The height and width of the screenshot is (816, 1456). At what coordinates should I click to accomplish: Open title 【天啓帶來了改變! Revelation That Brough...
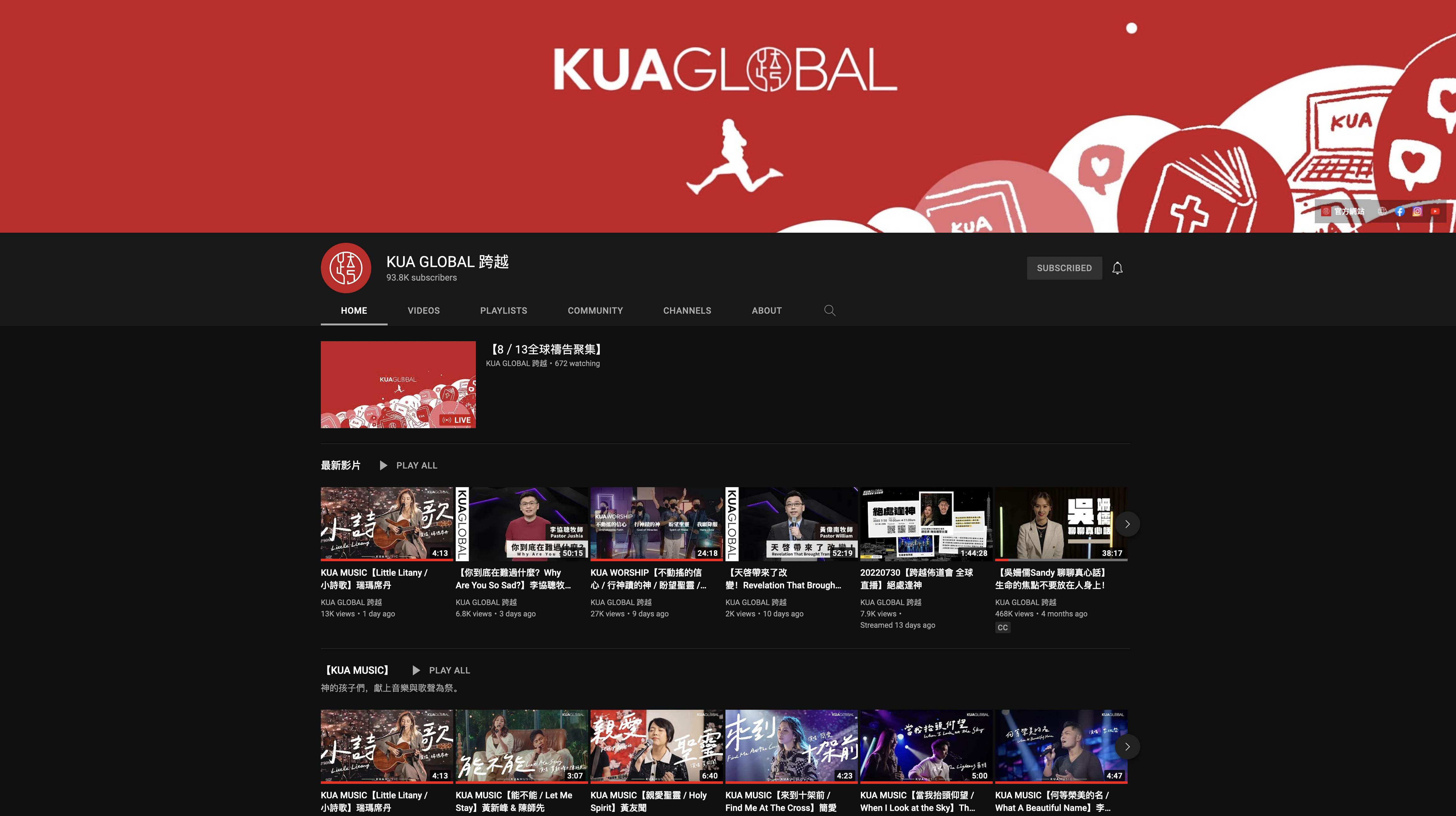(783, 579)
